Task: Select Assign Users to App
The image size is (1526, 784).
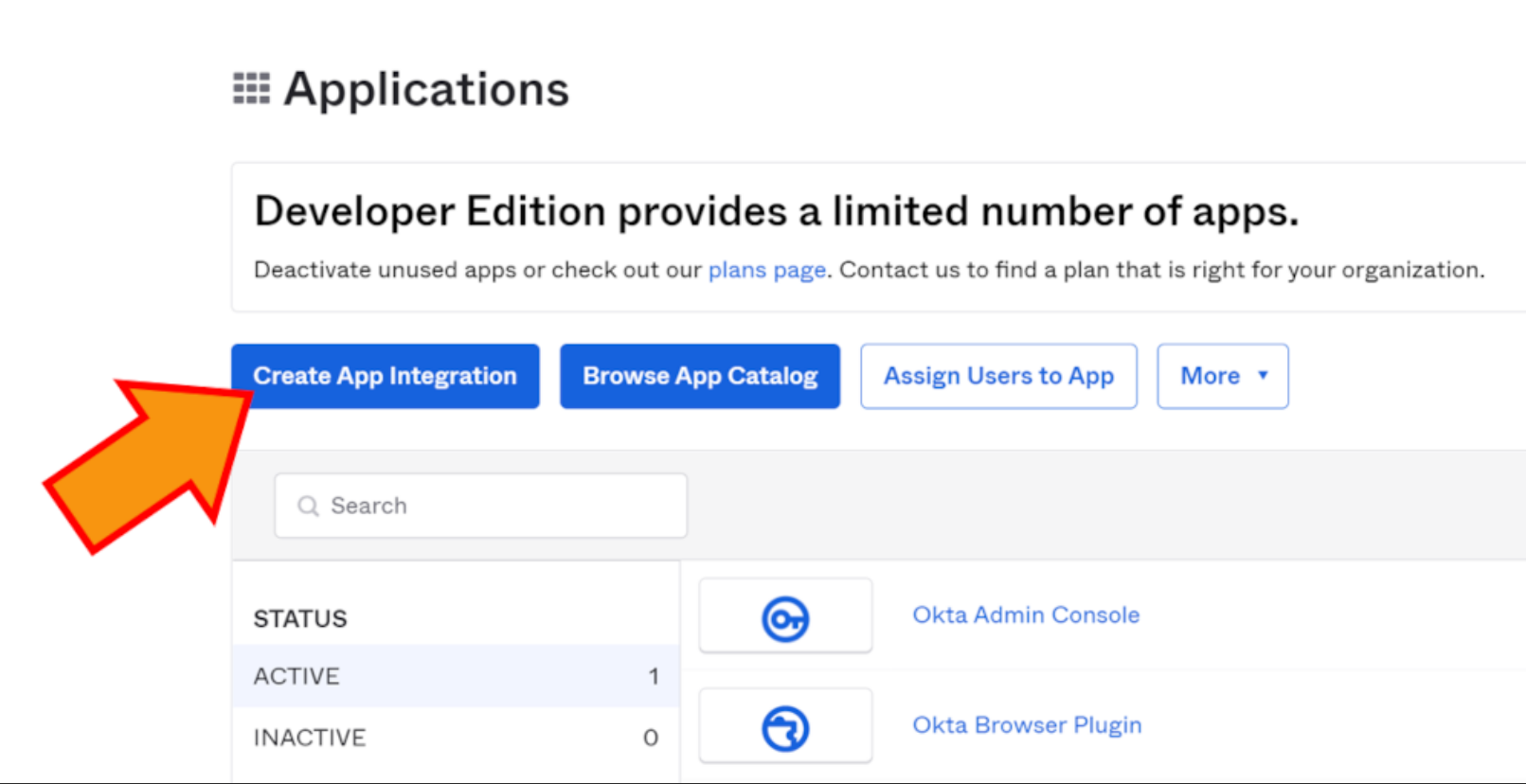Action: (x=998, y=376)
